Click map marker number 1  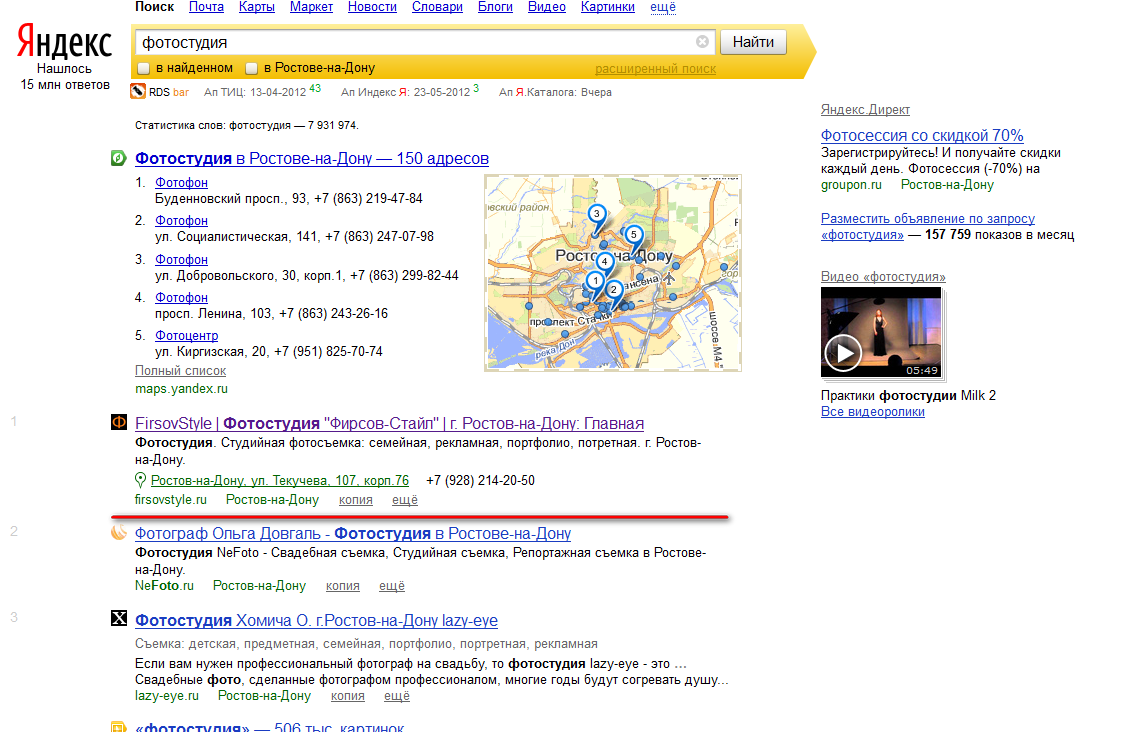(x=595, y=281)
